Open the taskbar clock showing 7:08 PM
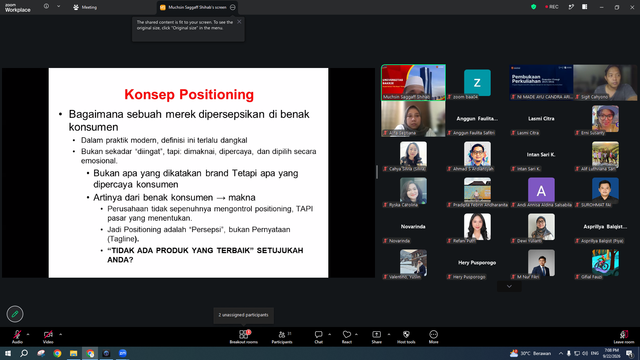This screenshot has width=640, height=360. [x=611, y=353]
